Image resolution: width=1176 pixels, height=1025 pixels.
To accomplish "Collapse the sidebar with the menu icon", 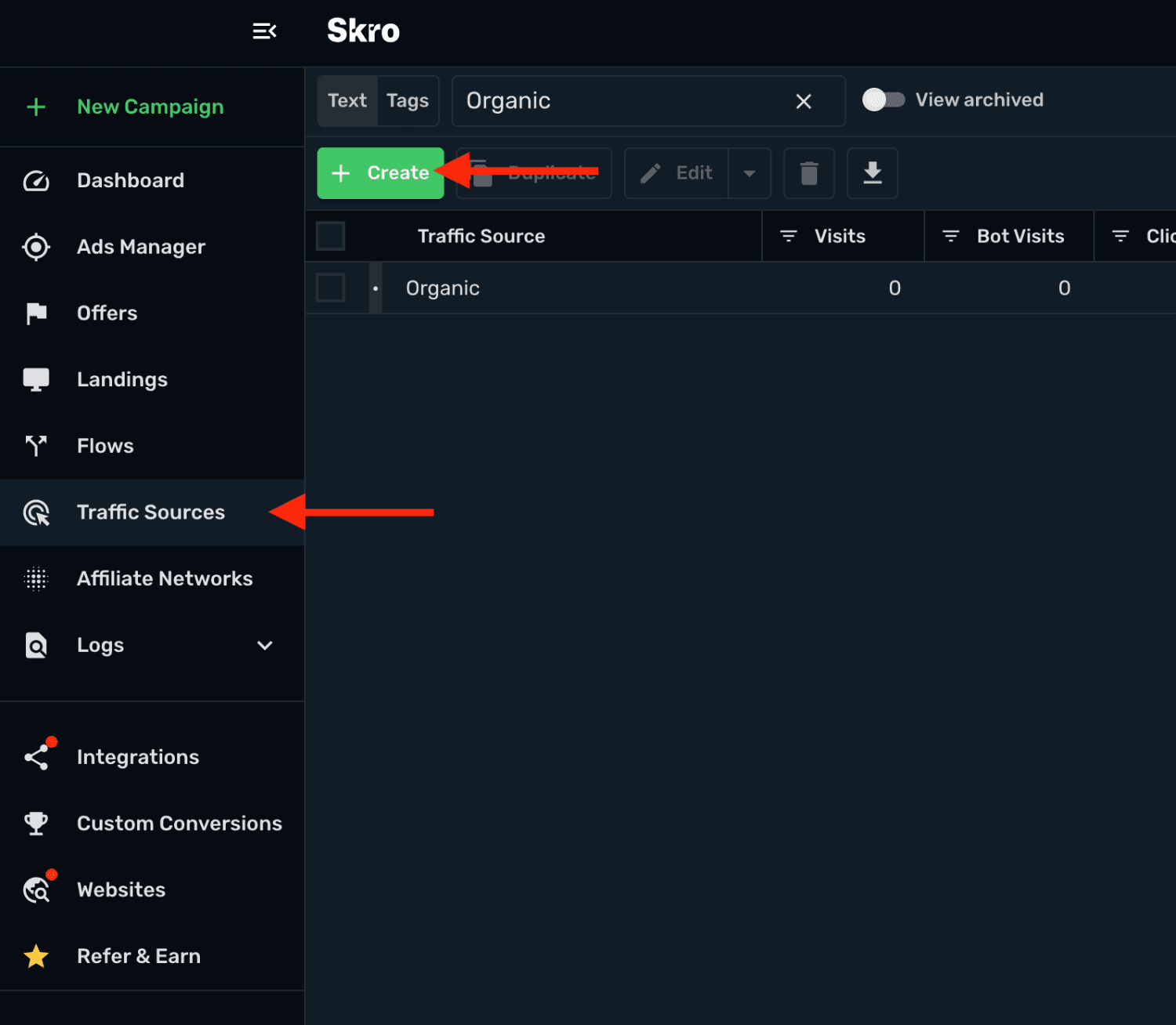I will point(264,31).
